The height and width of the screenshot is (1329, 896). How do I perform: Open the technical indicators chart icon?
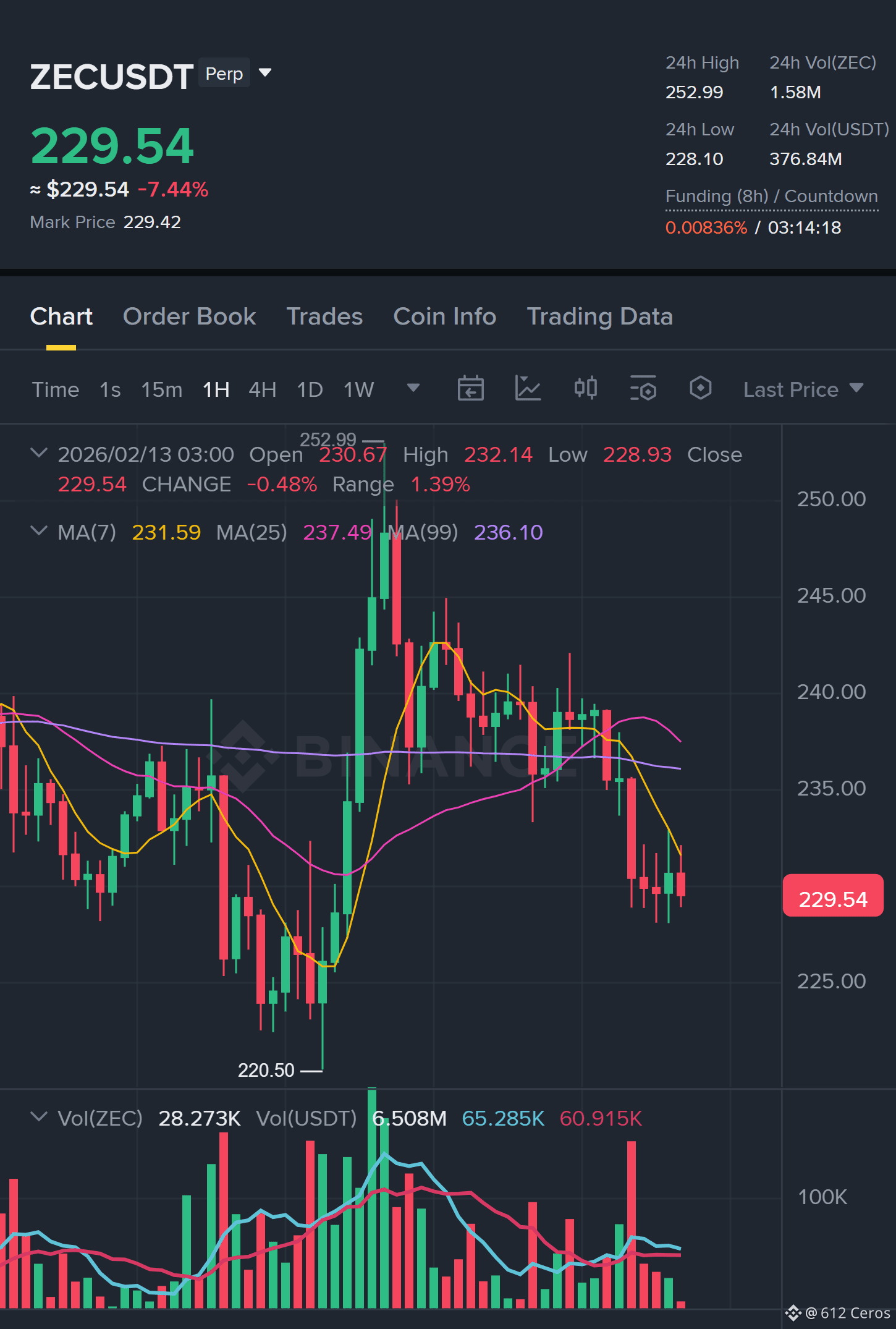click(528, 389)
